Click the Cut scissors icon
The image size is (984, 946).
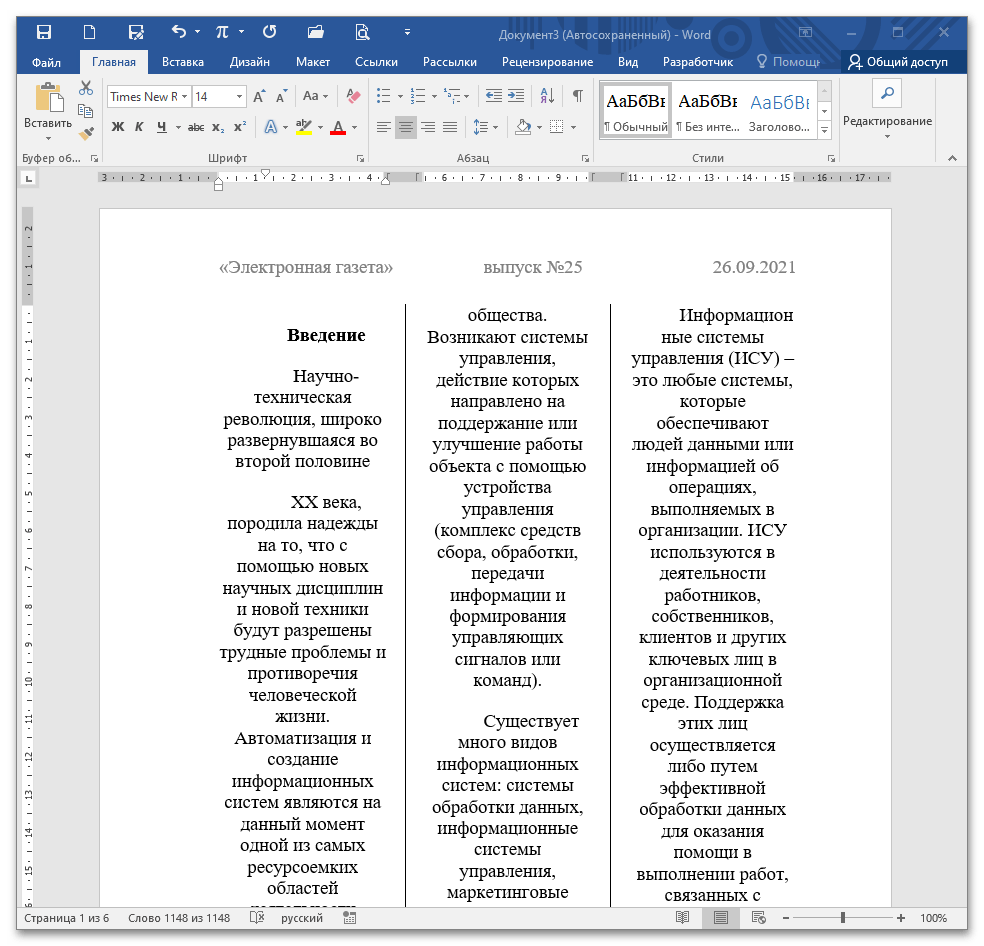click(86, 88)
